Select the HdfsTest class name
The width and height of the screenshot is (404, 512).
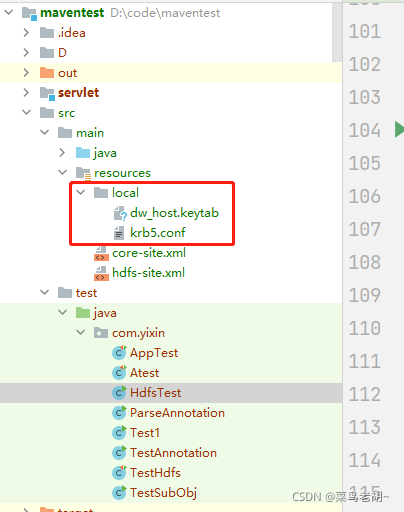click(x=156, y=393)
